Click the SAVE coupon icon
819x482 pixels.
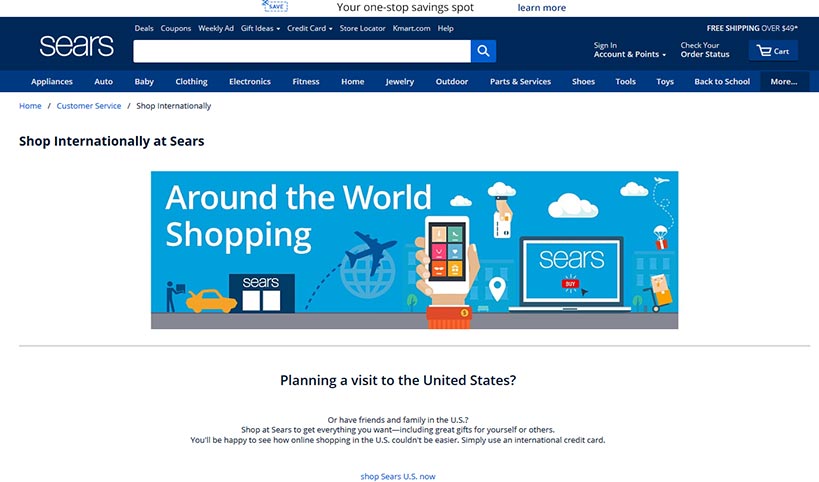pos(275,6)
